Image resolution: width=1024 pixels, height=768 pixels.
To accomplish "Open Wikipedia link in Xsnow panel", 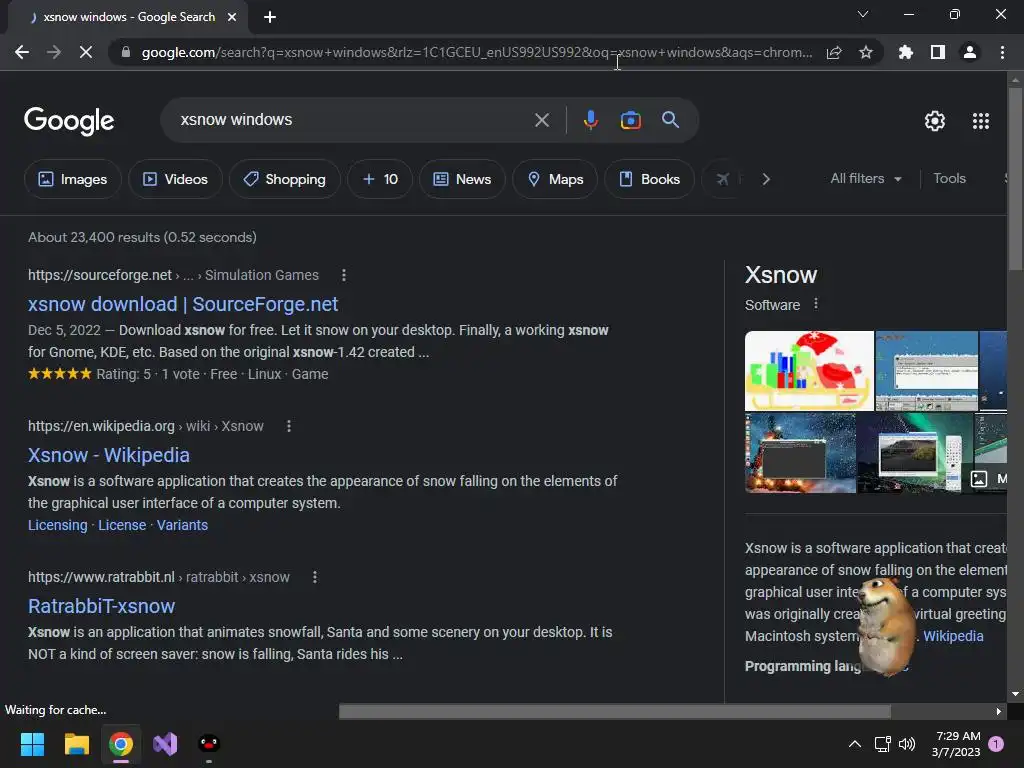I will [953, 636].
